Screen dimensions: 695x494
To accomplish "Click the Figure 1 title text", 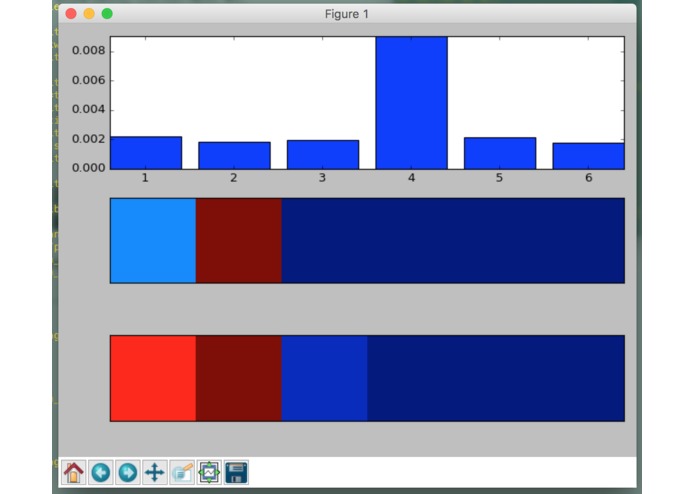I will (347, 14).
